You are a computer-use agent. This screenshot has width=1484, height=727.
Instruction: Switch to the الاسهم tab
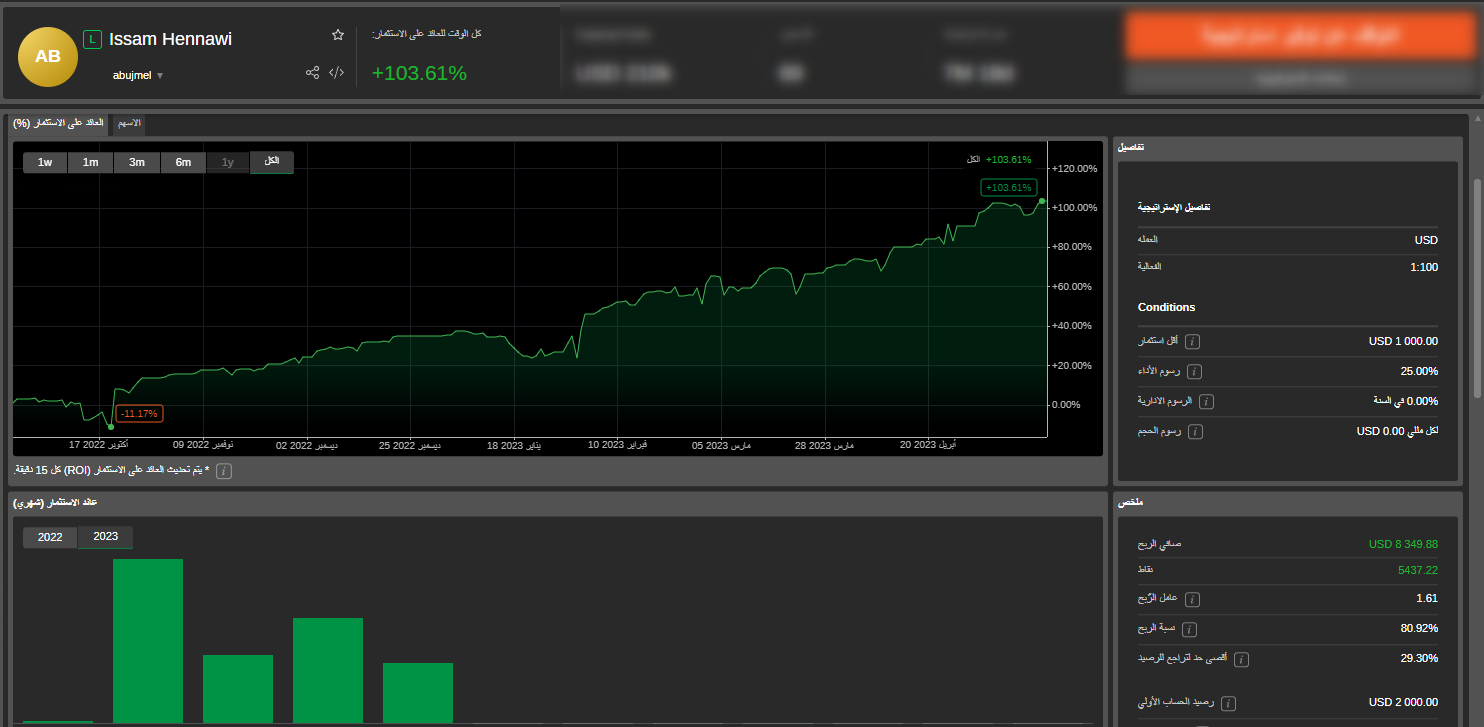(129, 124)
